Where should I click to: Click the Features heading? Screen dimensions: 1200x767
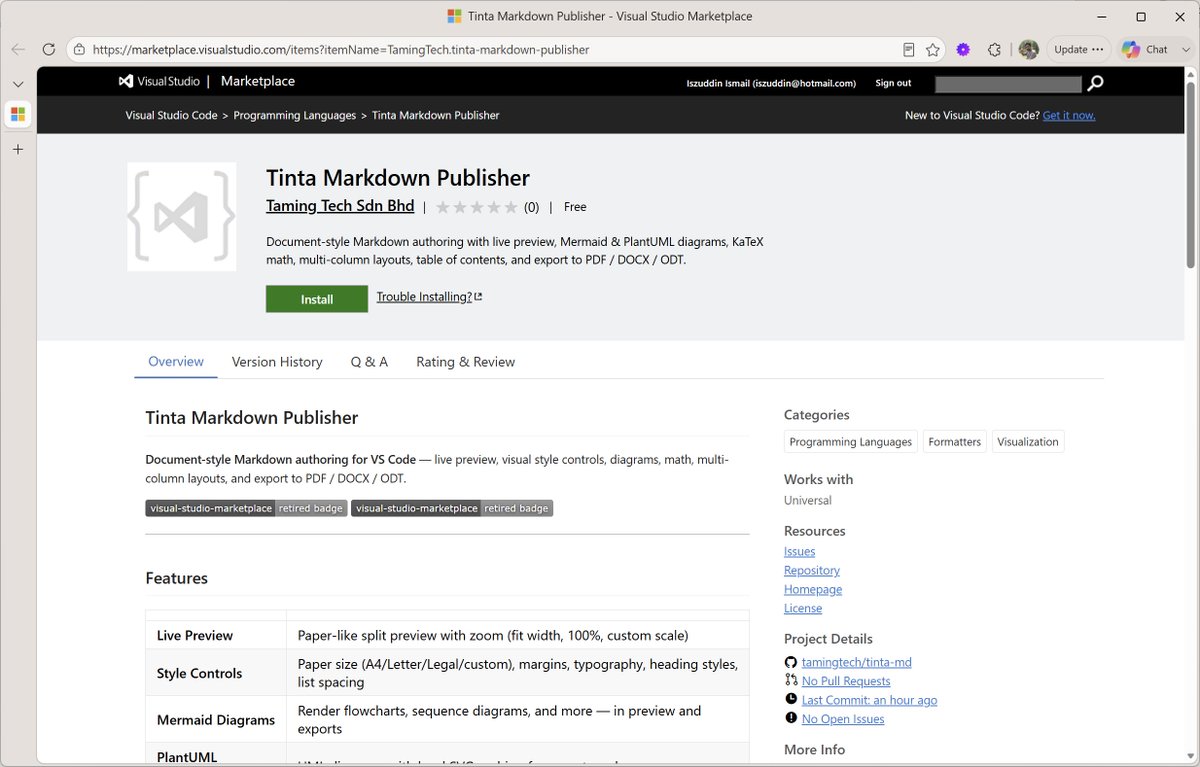click(177, 578)
